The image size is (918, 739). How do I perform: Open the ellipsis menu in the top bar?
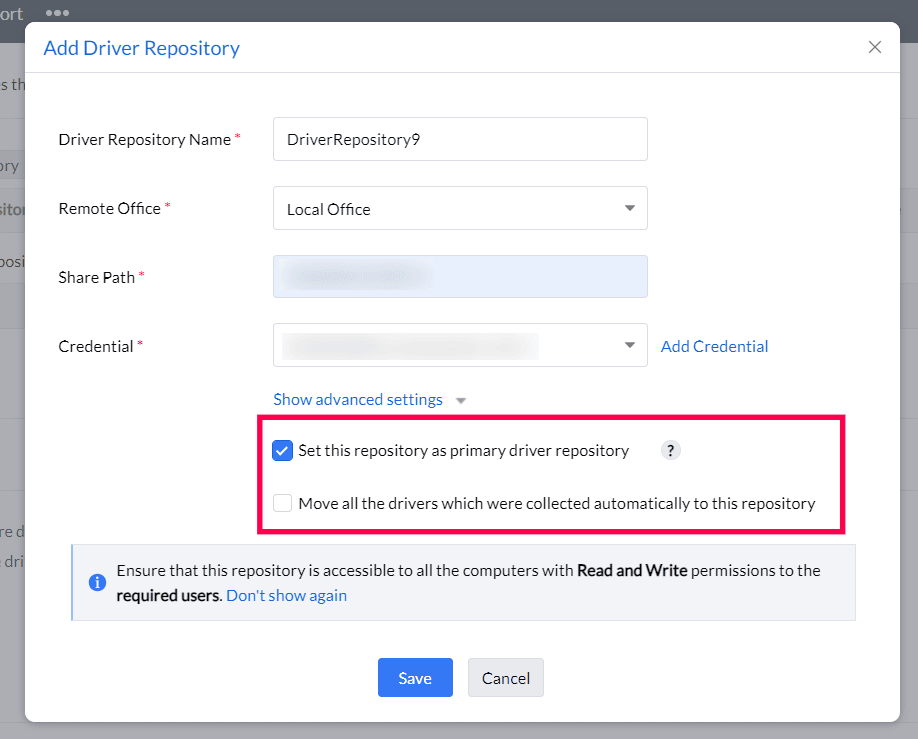57,13
